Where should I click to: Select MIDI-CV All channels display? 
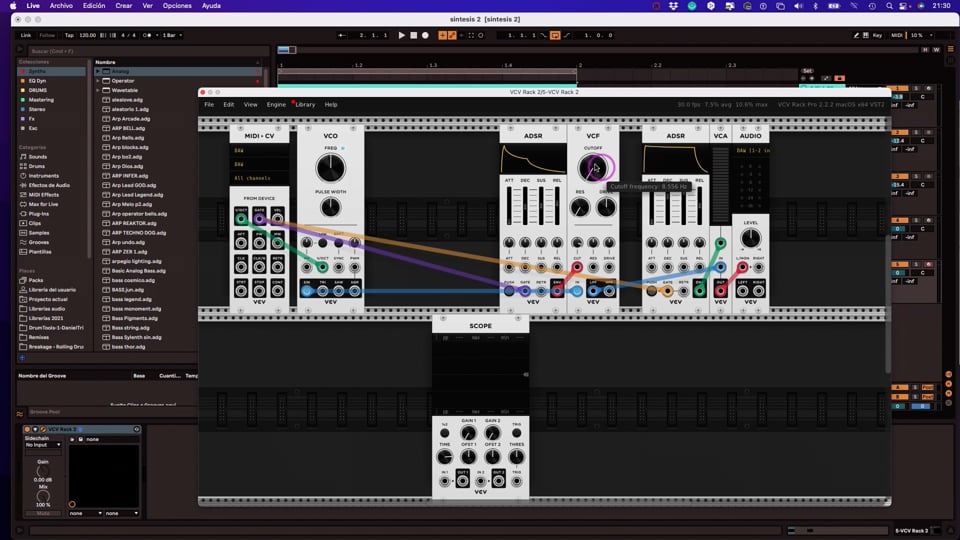pos(259,178)
